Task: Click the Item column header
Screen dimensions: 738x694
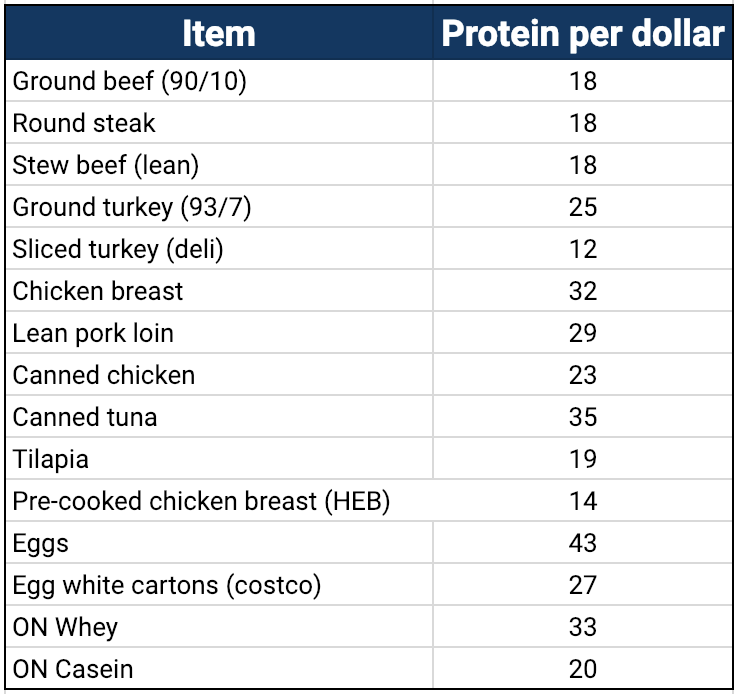Action: (x=219, y=34)
